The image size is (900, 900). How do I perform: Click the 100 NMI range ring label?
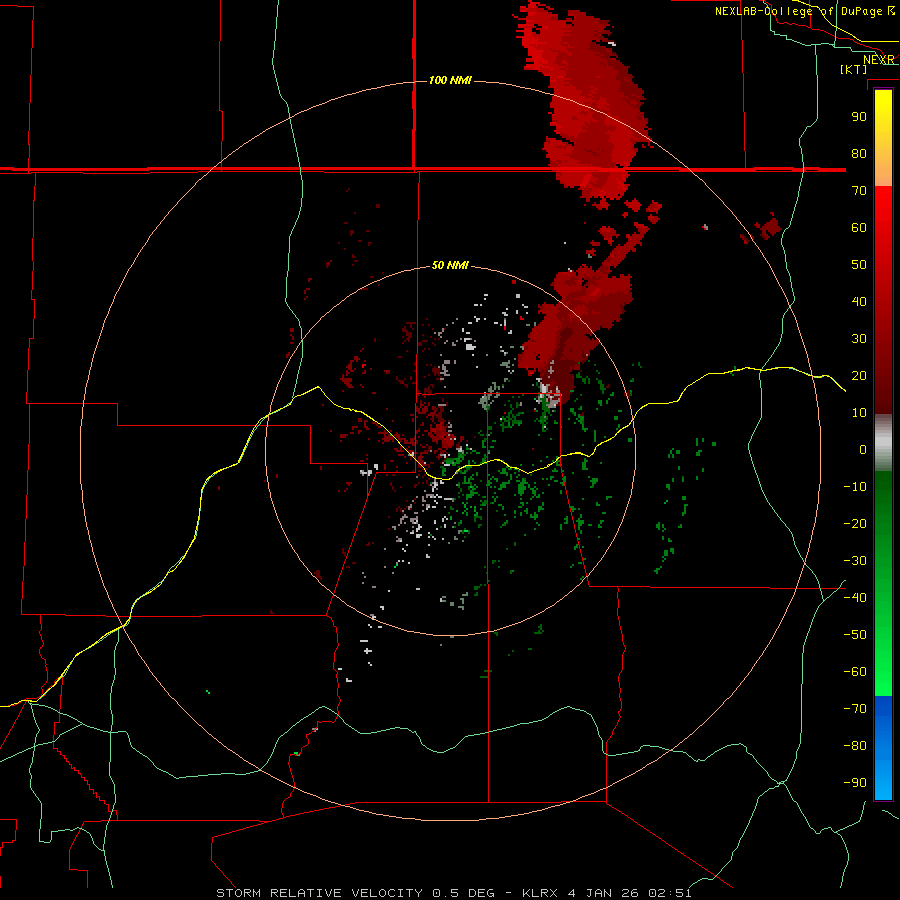coord(450,80)
